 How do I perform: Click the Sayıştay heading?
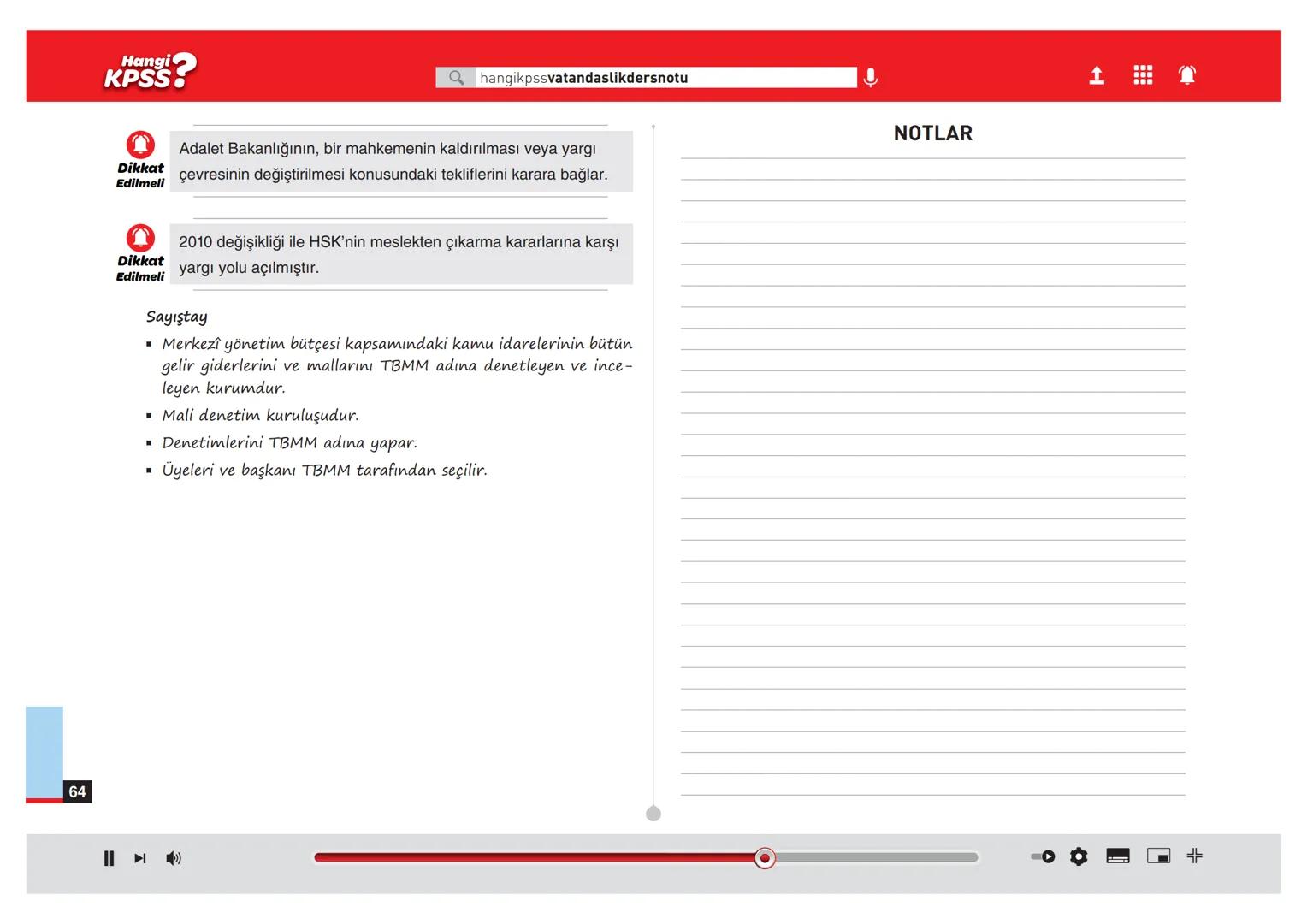pyautogui.click(x=177, y=317)
